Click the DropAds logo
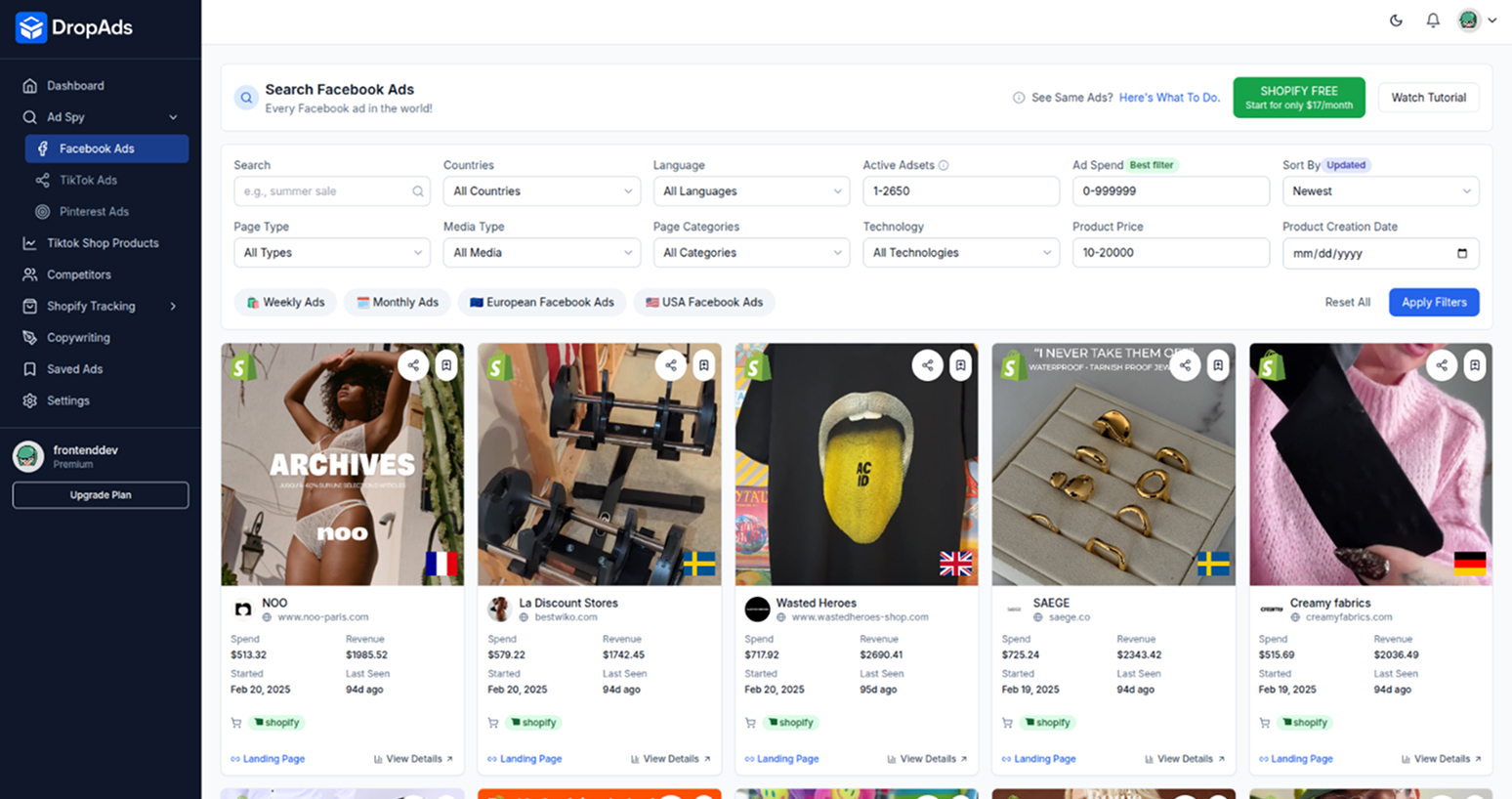 (74, 27)
